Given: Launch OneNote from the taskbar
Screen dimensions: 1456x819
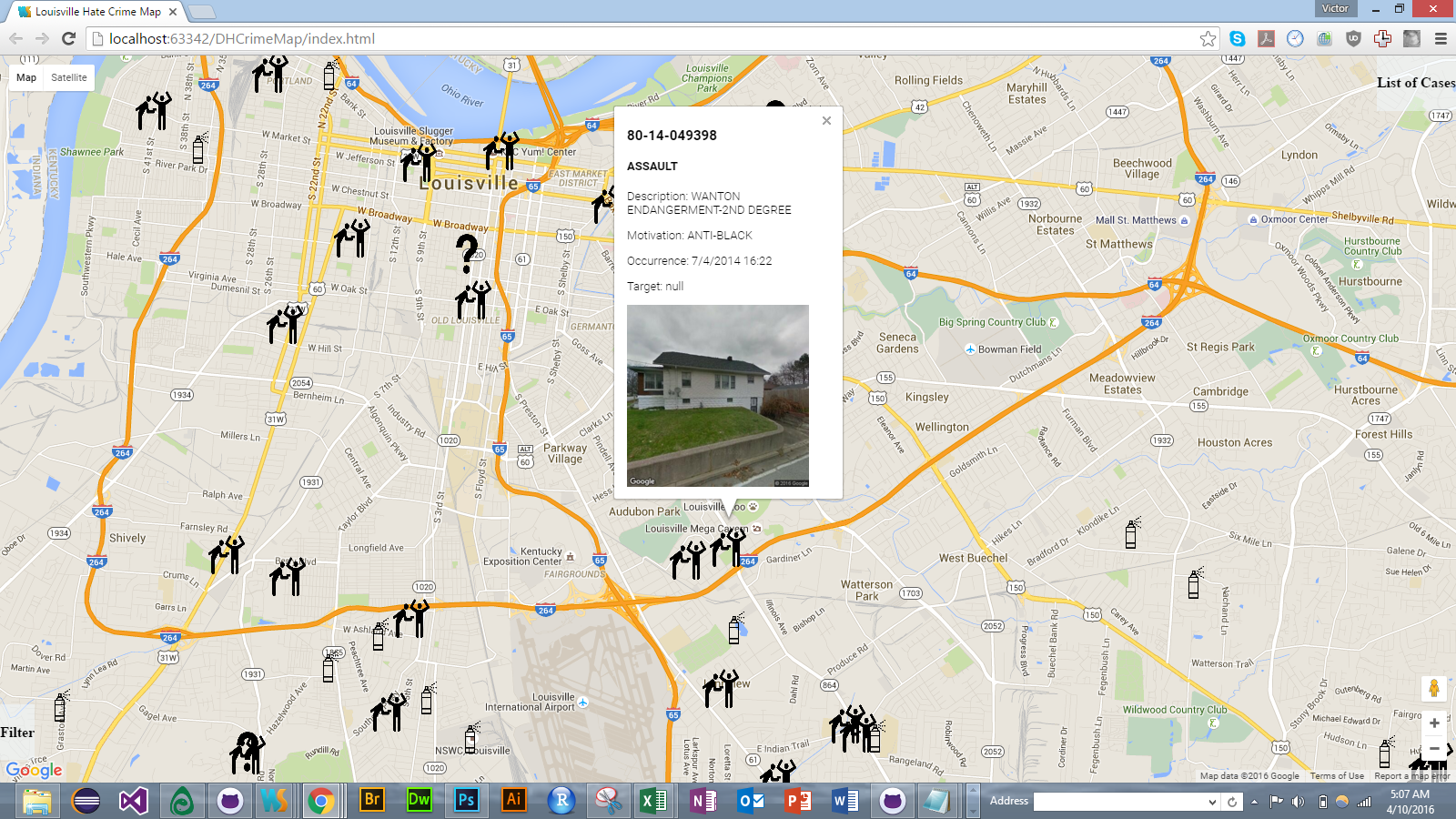Looking at the screenshot, I should [x=703, y=801].
